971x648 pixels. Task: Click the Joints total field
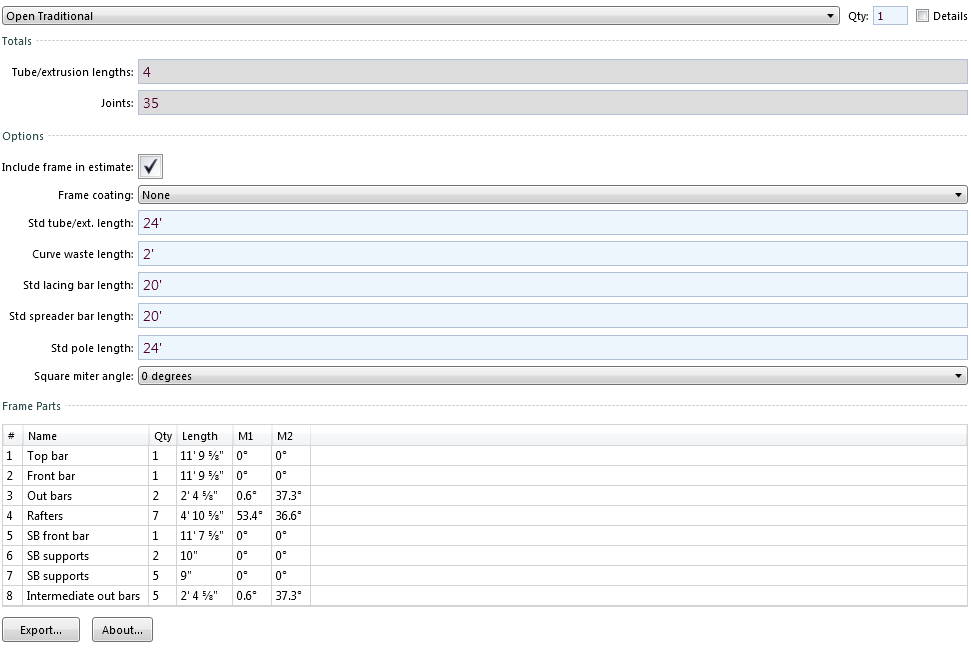552,103
